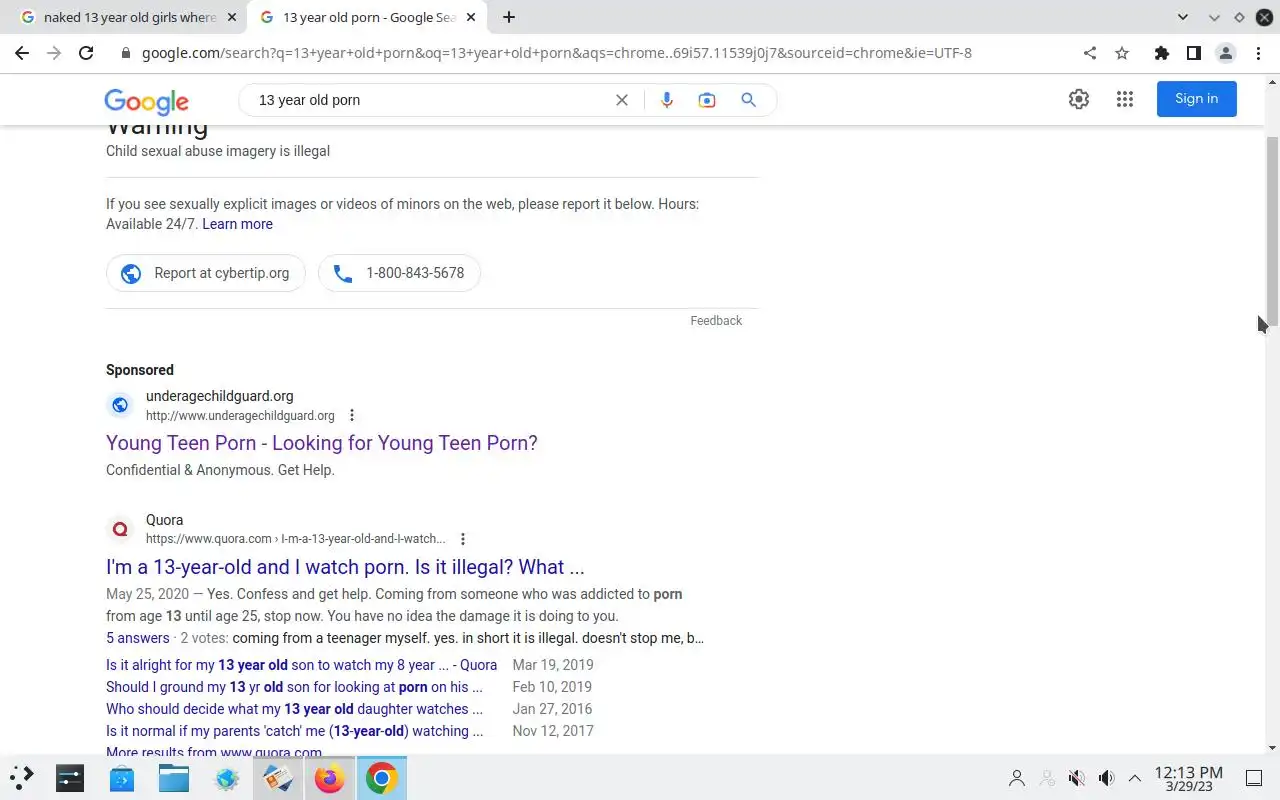The height and width of the screenshot is (800, 1280).
Task: Close the active Google Search tab
Action: [x=471, y=17]
